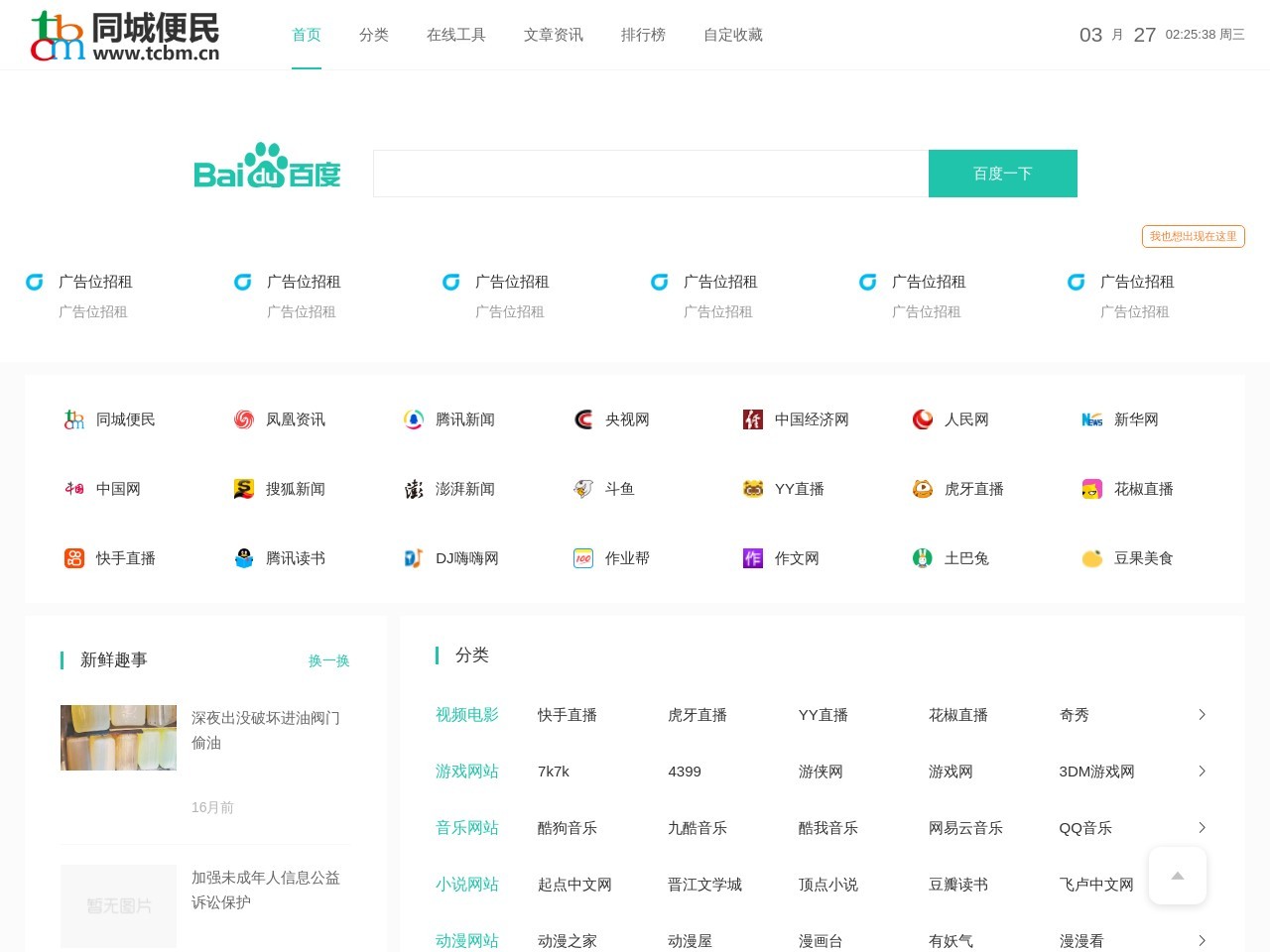Select the 豆果美食 icon
This screenshot has width=1270, height=952.
[x=1091, y=557]
